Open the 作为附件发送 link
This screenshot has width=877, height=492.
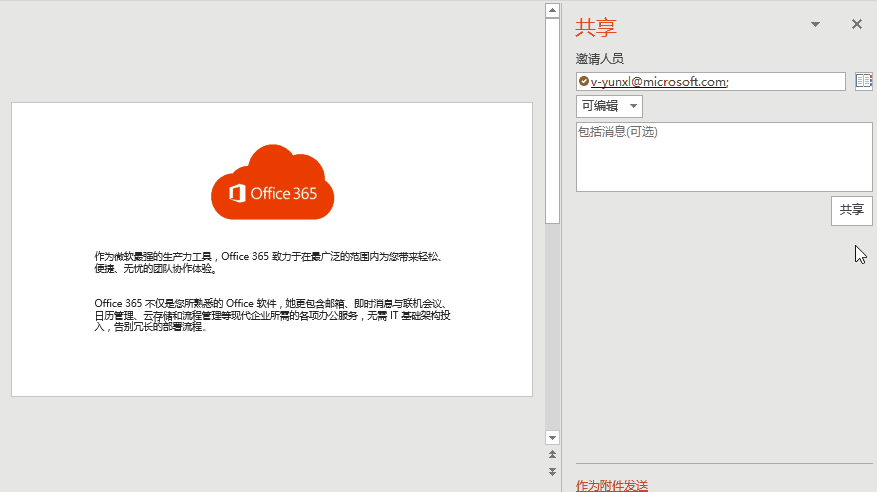(612, 485)
